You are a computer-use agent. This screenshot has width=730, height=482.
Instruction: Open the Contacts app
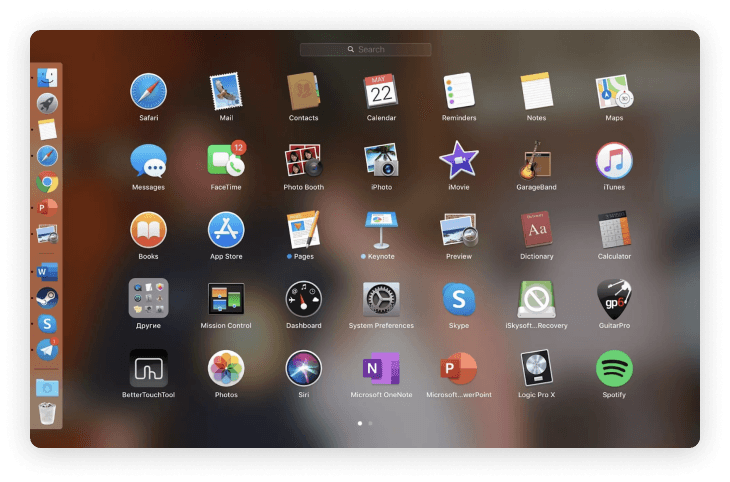pyautogui.click(x=303, y=91)
